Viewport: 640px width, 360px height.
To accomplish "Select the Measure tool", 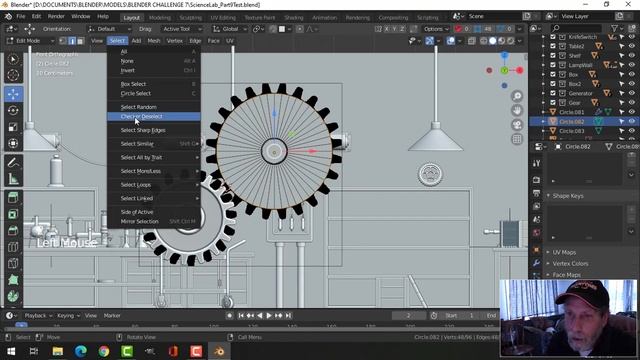I will (x=13, y=179).
